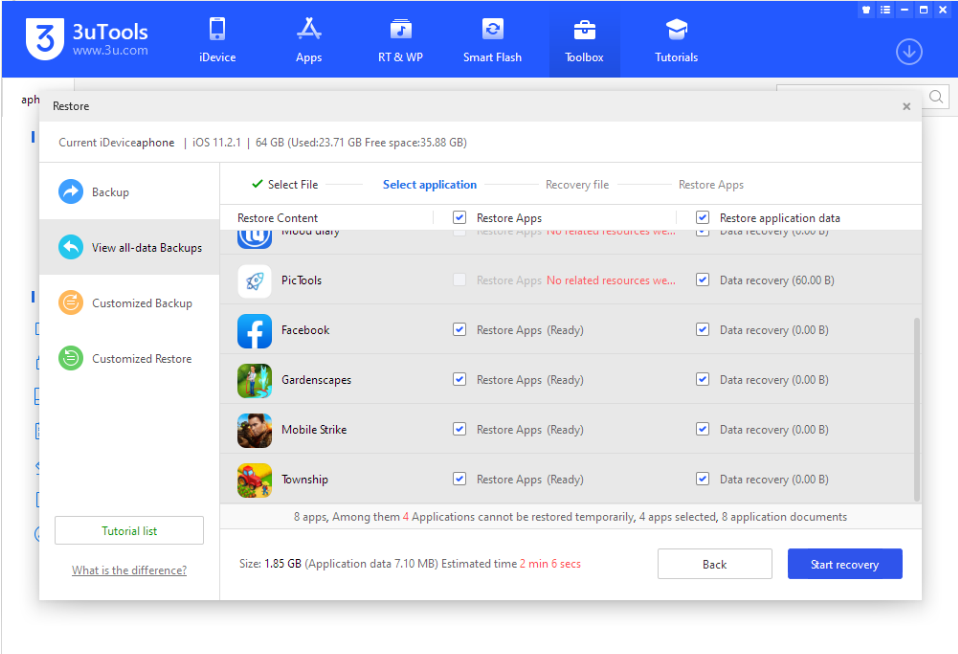
Task: Disable Data recovery for Township
Action: 702,478
